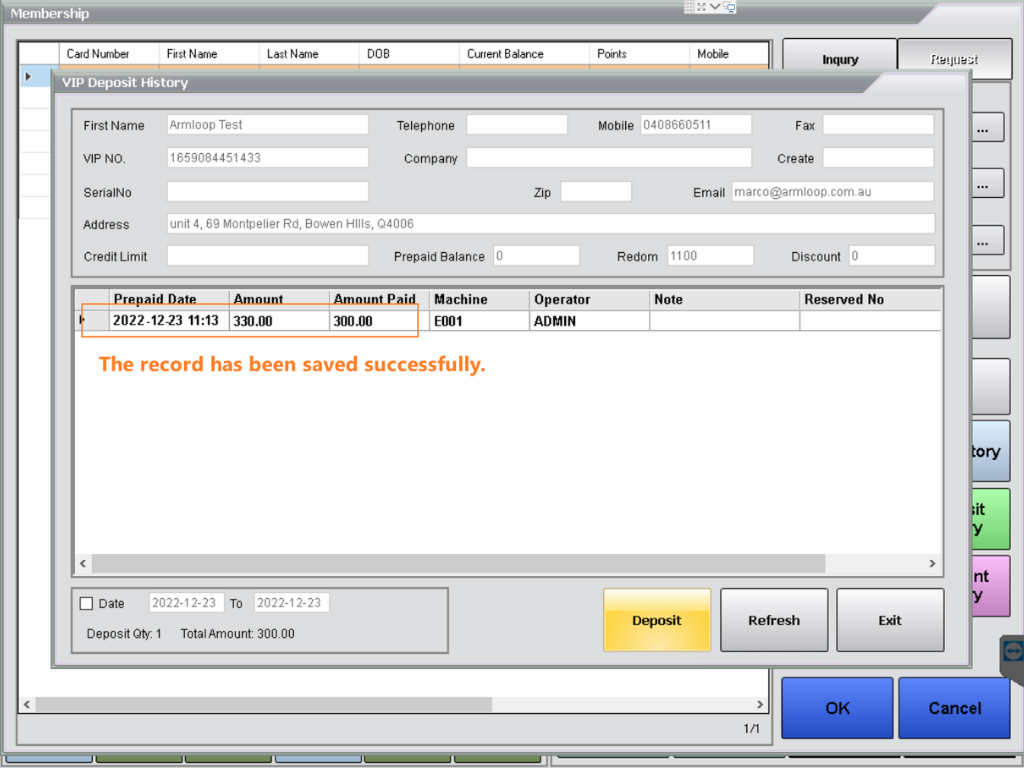Click the start date field

tap(186, 603)
